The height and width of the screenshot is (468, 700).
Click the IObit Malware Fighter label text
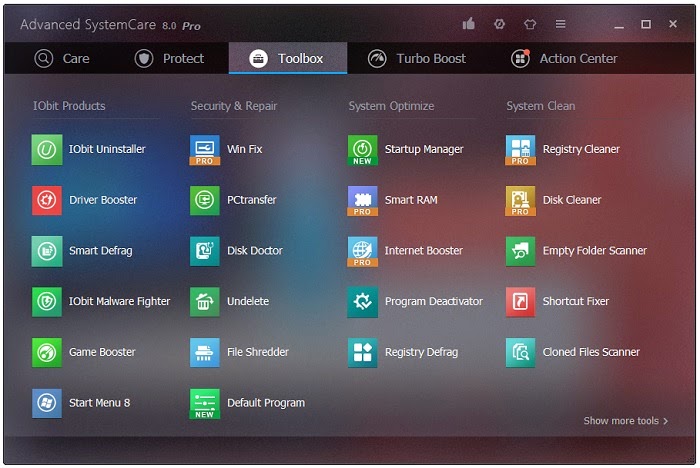point(120,302)
